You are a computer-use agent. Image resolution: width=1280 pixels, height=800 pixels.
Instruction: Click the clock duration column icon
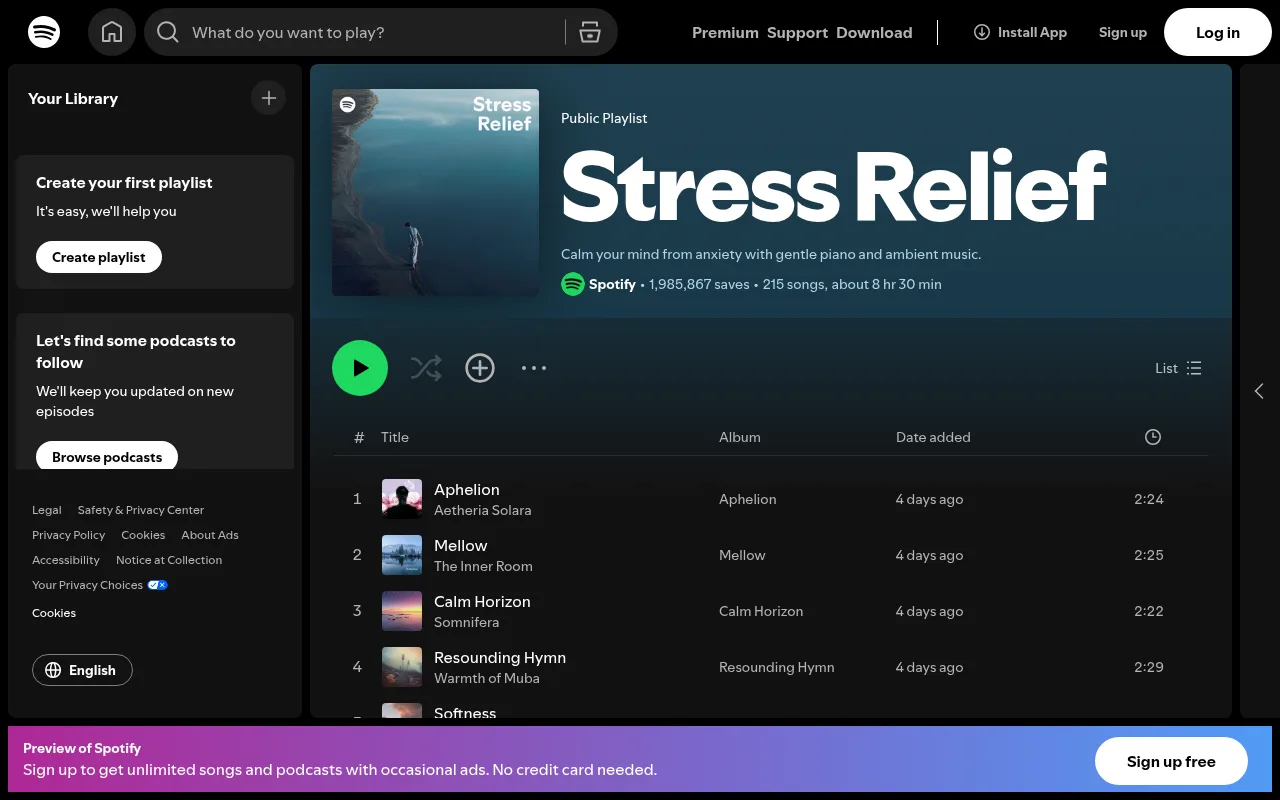coord(1153,437)
